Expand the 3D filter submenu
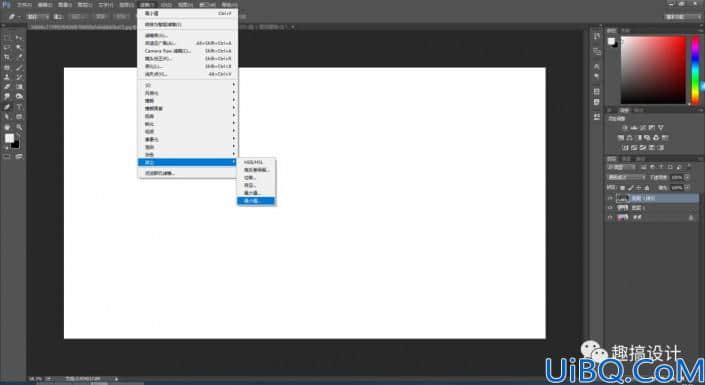Screen dimensions: 705x385 (188, 85)
